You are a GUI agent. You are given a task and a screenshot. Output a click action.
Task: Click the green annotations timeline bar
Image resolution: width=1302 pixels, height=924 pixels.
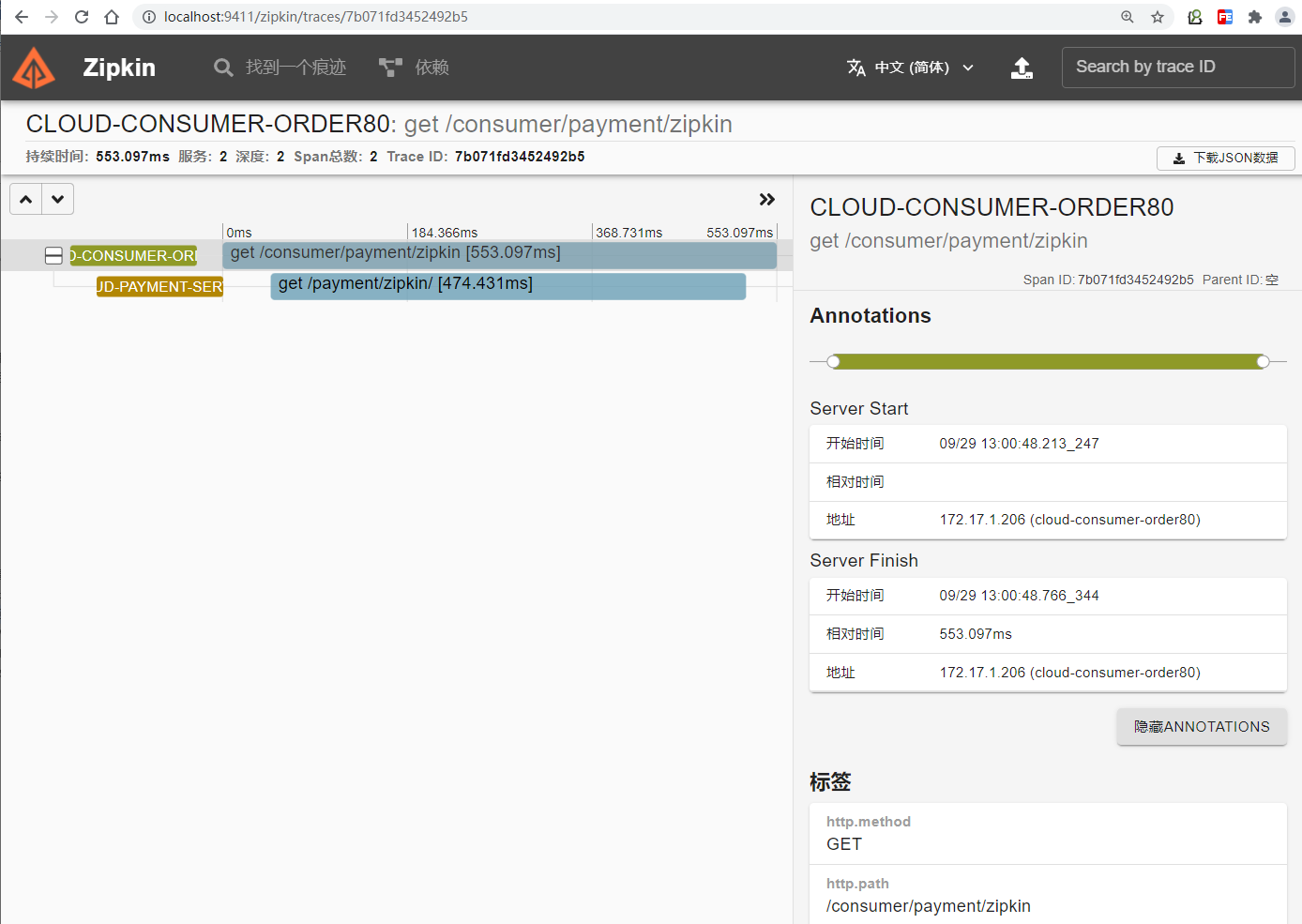click(1048, 361)
